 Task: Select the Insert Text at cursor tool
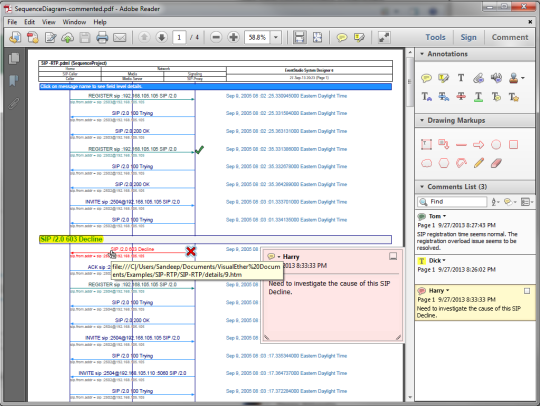point(427,97)
